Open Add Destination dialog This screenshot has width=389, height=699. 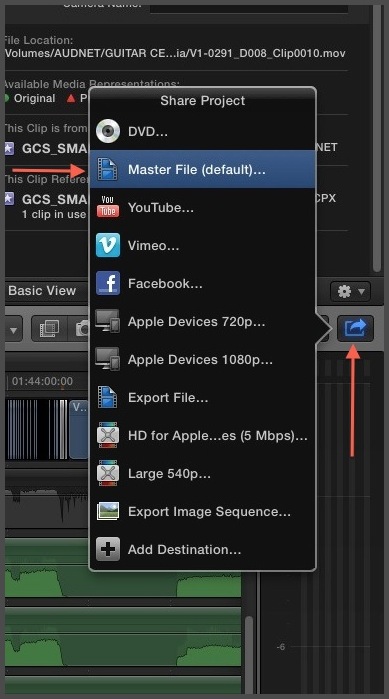coord(202,549)
